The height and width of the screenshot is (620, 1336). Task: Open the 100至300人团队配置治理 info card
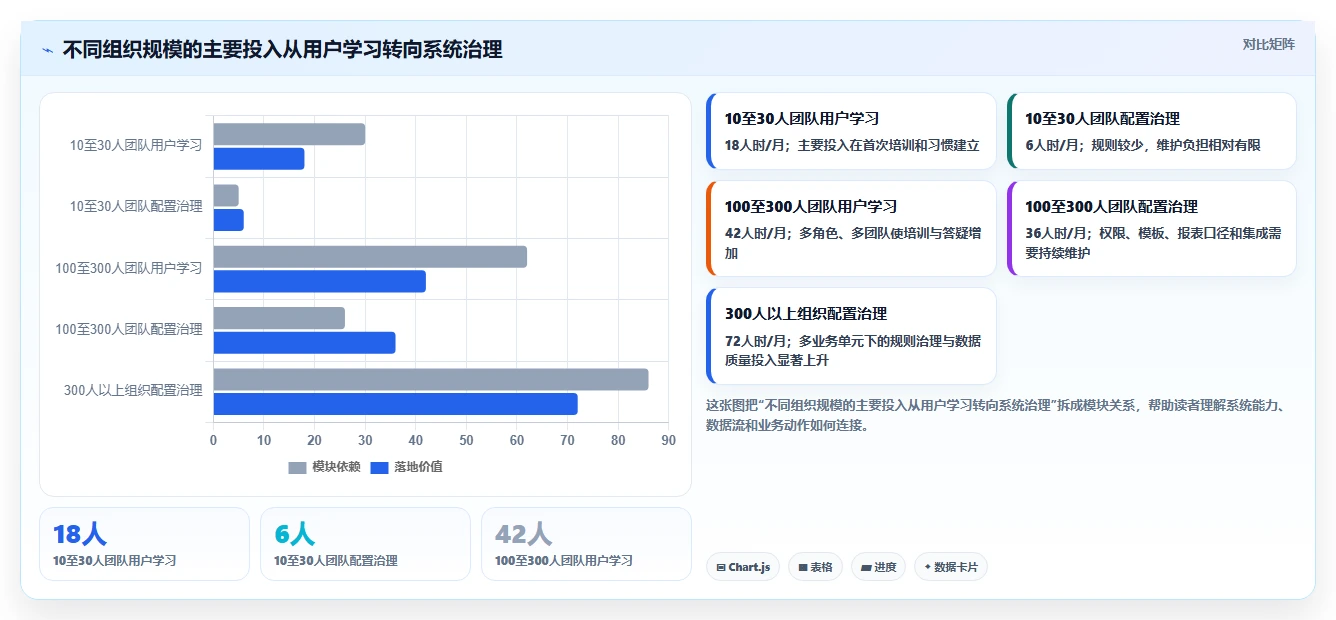[x=1151, y=228]
